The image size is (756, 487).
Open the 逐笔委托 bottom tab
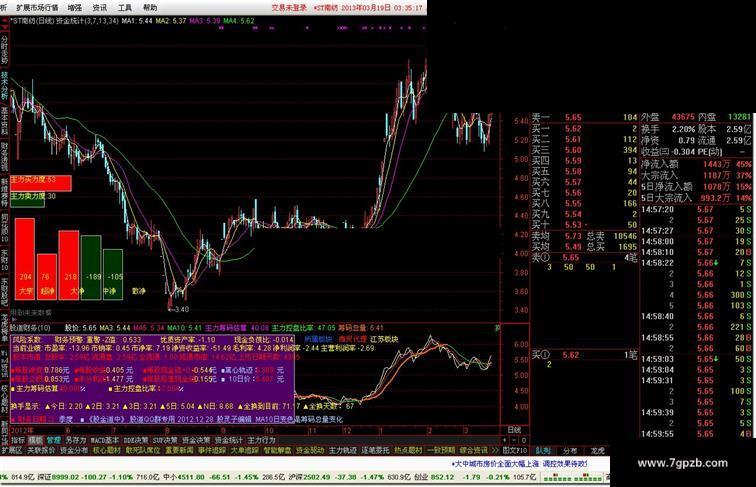(x=376, y=450)
